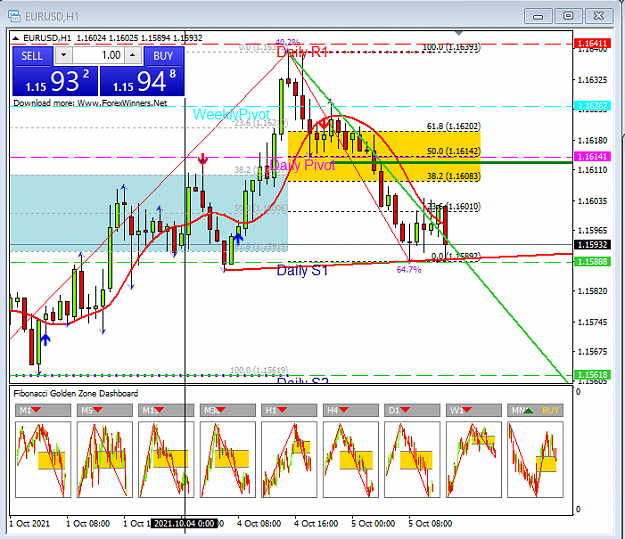Viewport: 625px width, 539px height.
Task: Click the SELL button in one-click panel
Action: click(x=32, y=56)
